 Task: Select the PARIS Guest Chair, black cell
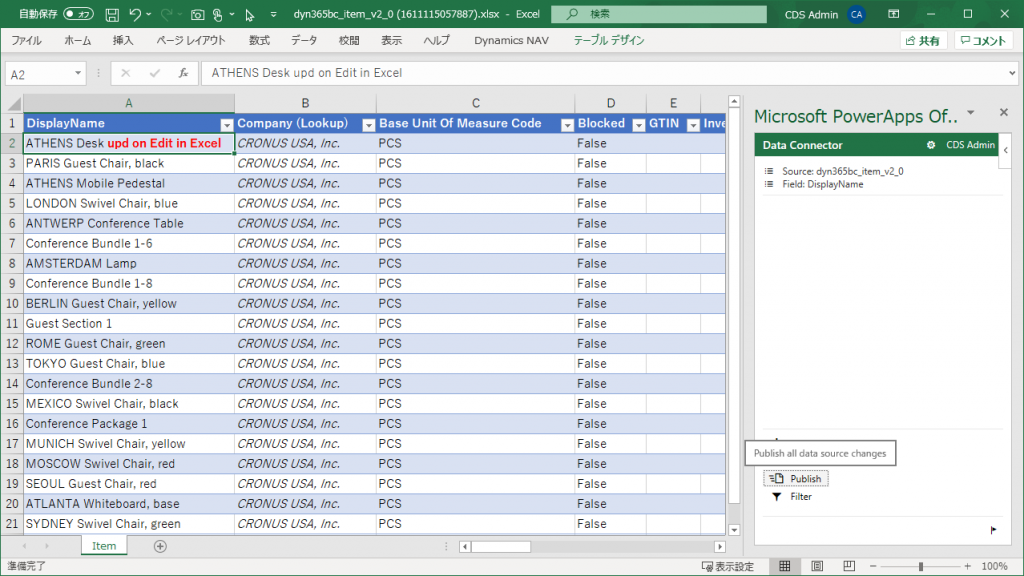pyautogui.click(x=129, y=163)
